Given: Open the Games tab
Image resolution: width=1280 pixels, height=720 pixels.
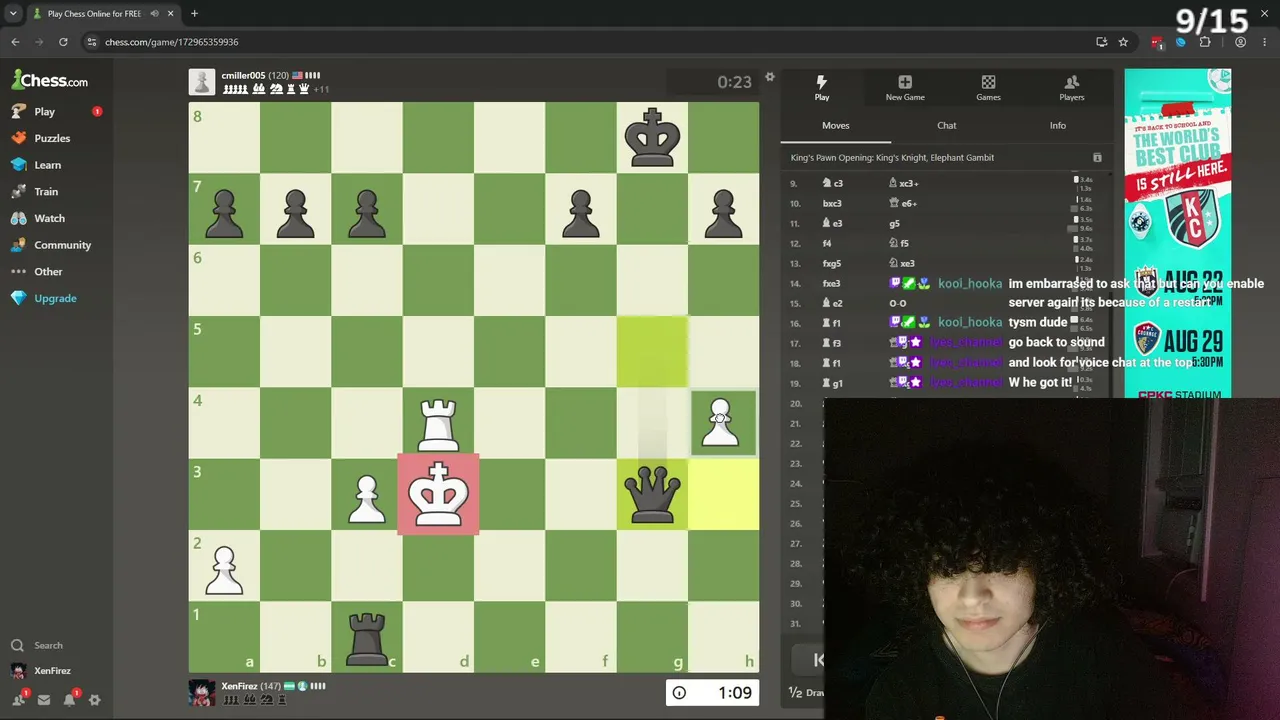Looking at the screenshot, I should (x=988, y=88).
